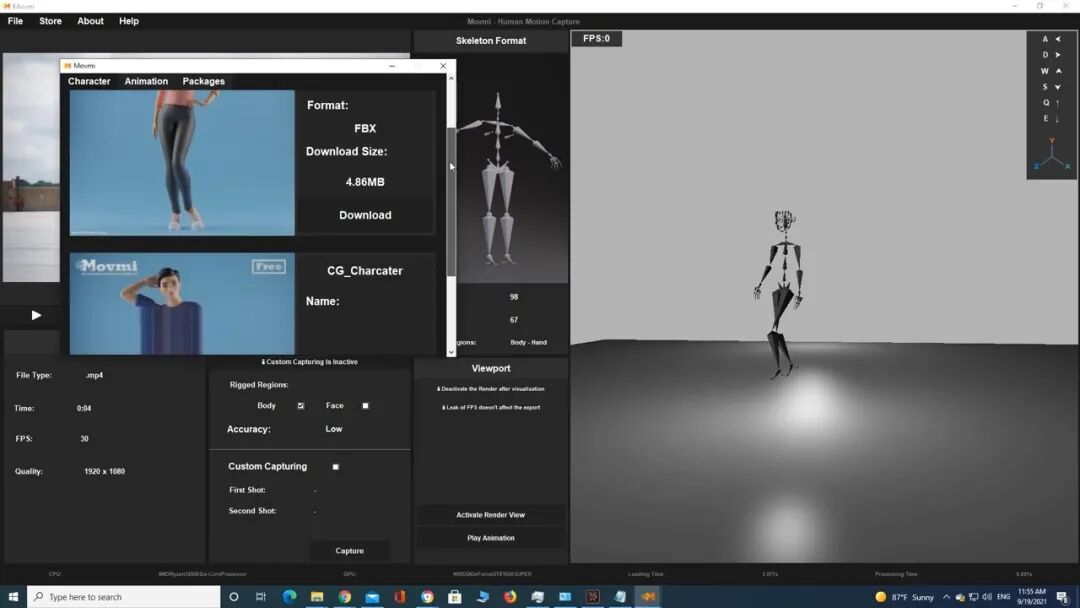Open Cortana circle on the taskbar
Viewport: 1080px width, 608px height.
click(x=233, y=596)
